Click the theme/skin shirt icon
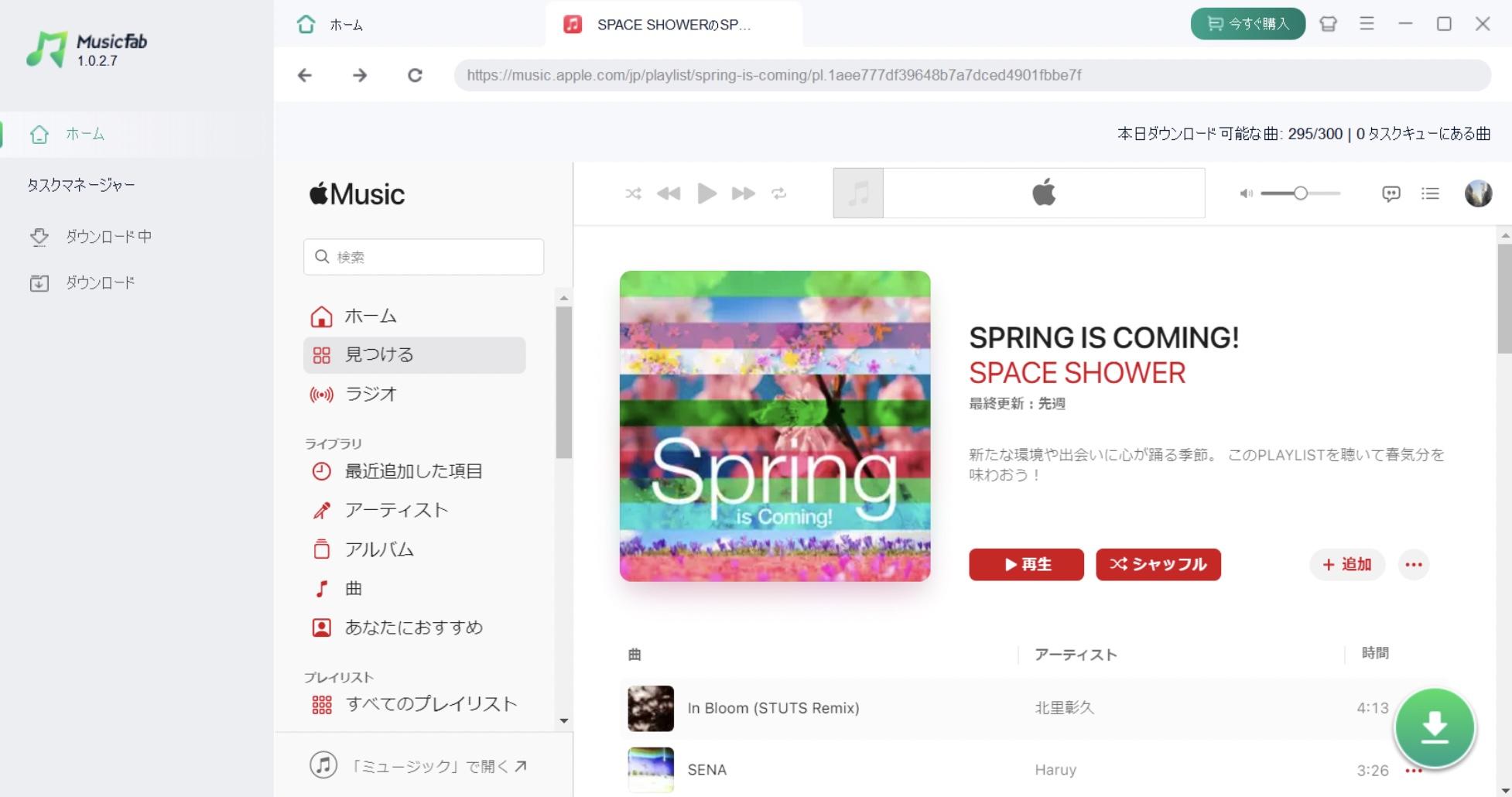 (x=1329, y=24)
